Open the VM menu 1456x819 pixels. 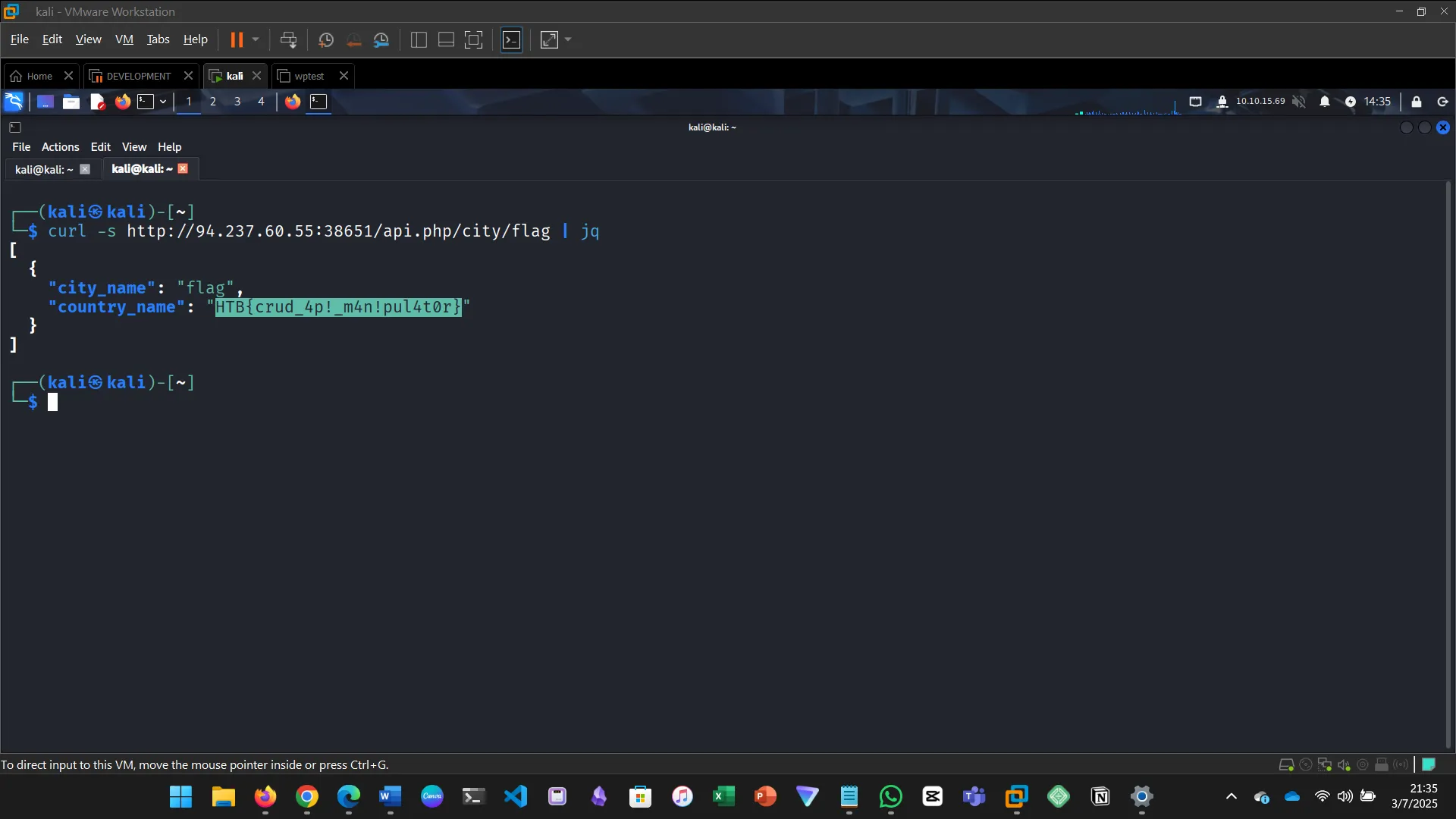(x=124, y=39)
